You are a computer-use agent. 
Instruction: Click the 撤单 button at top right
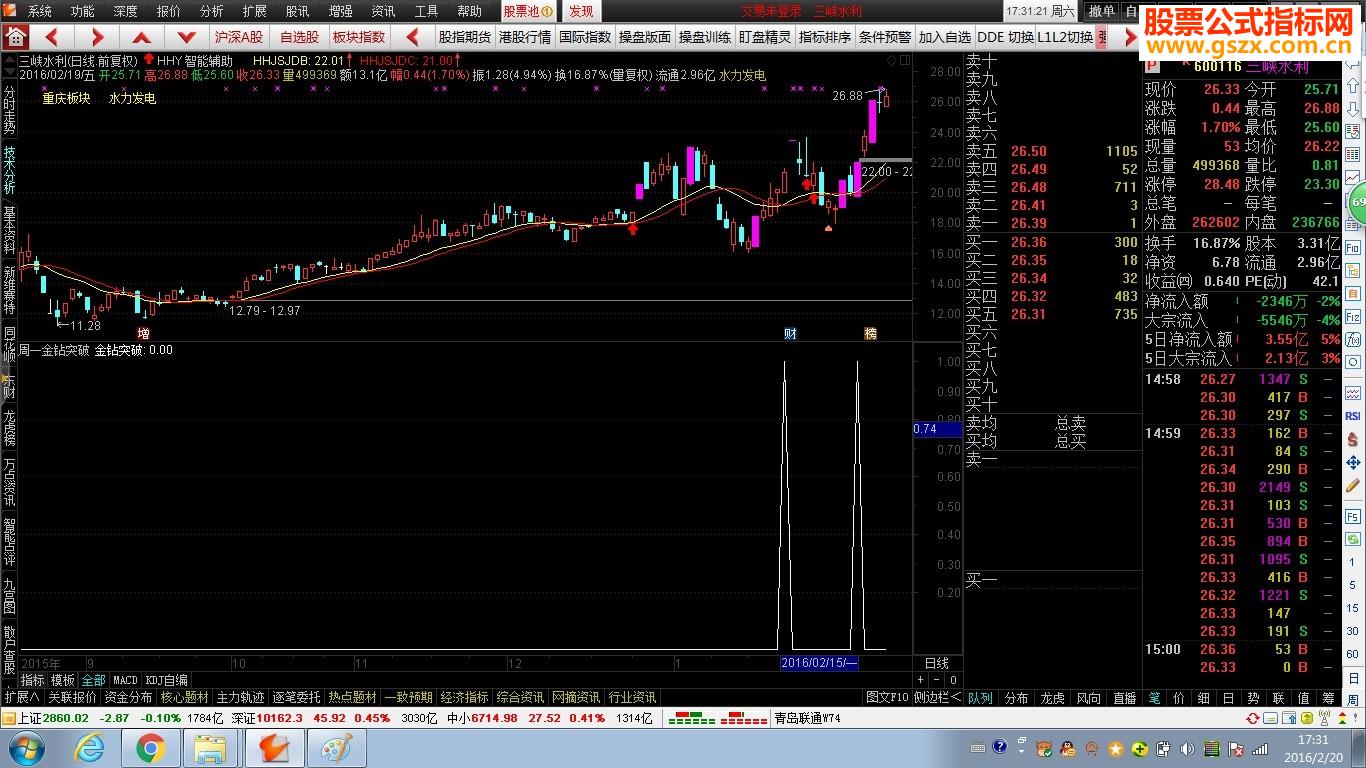coord(1101,11)
